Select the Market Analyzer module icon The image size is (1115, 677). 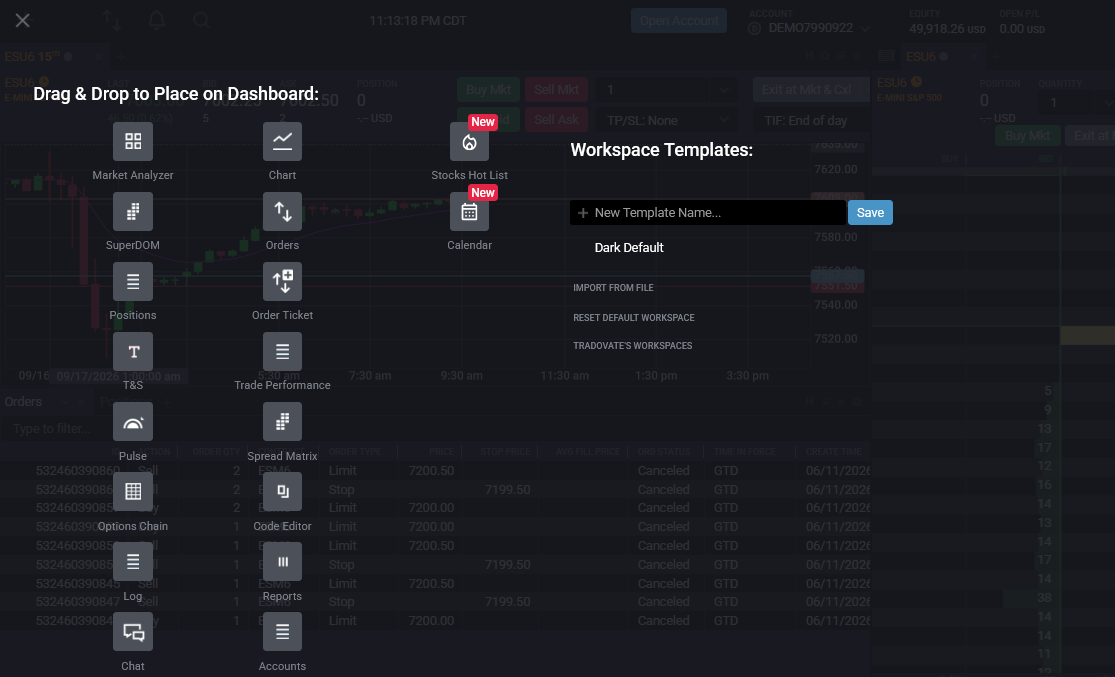[133, 141]
